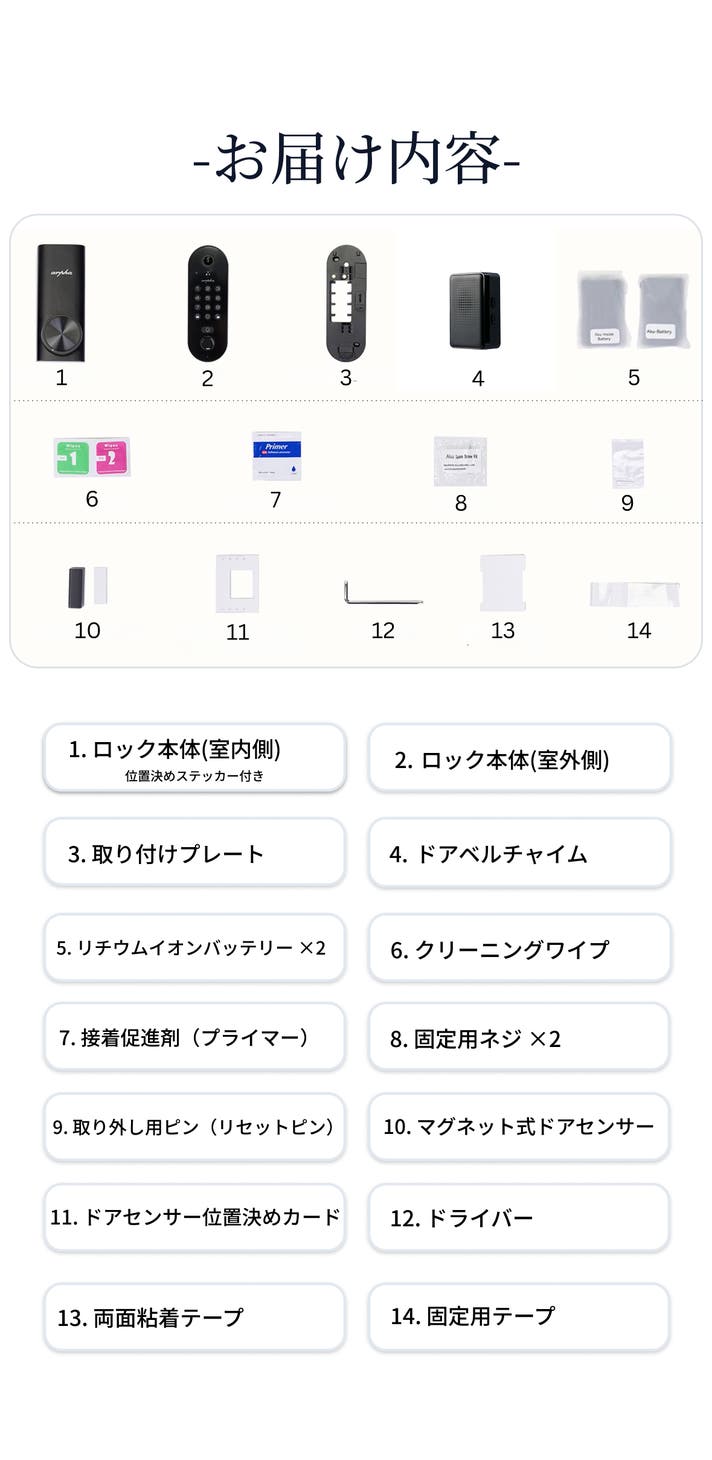Click the indoor lock body product image

click(62, 302)
